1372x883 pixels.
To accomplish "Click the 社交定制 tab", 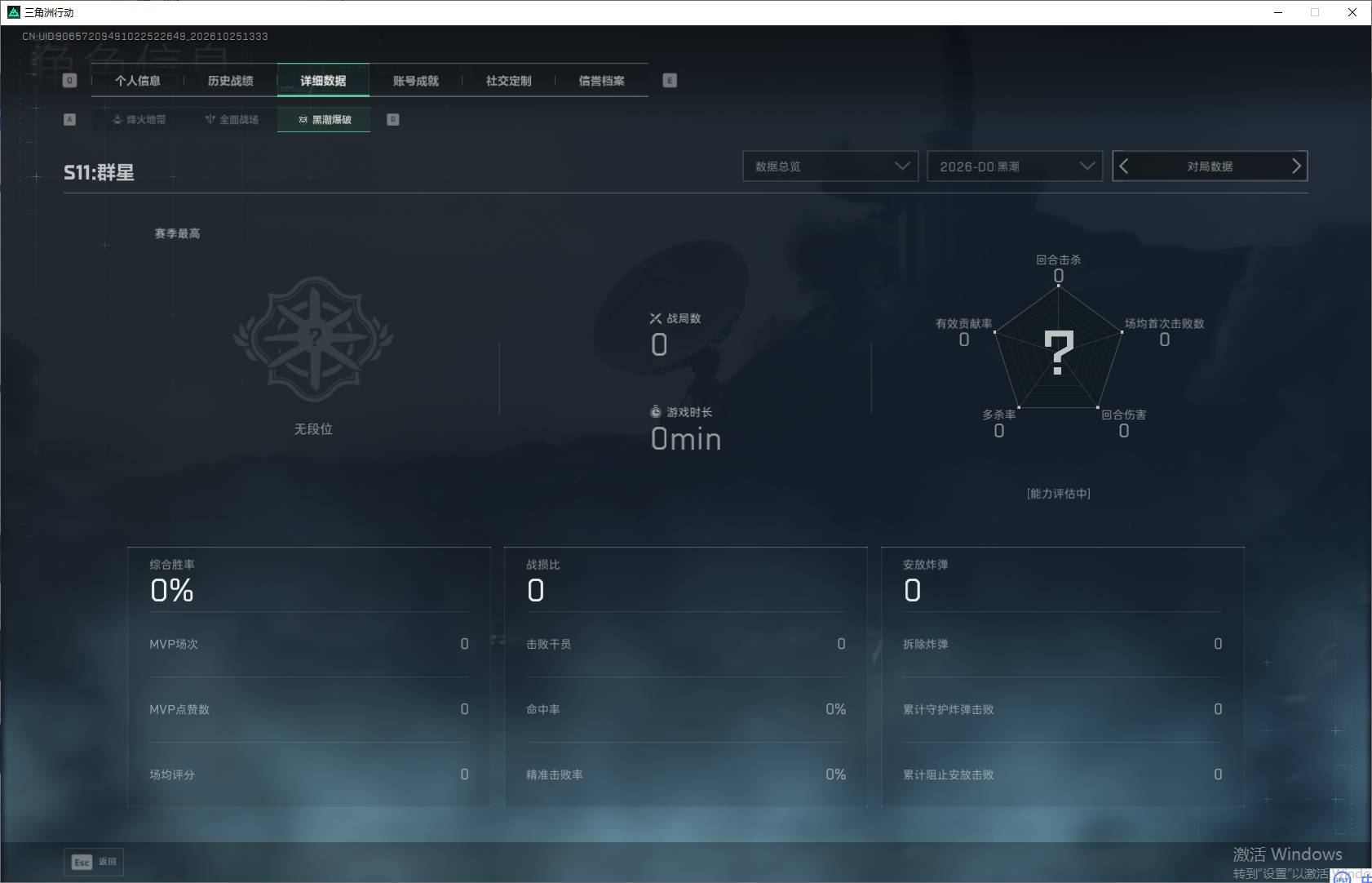I will coord(509,81).
